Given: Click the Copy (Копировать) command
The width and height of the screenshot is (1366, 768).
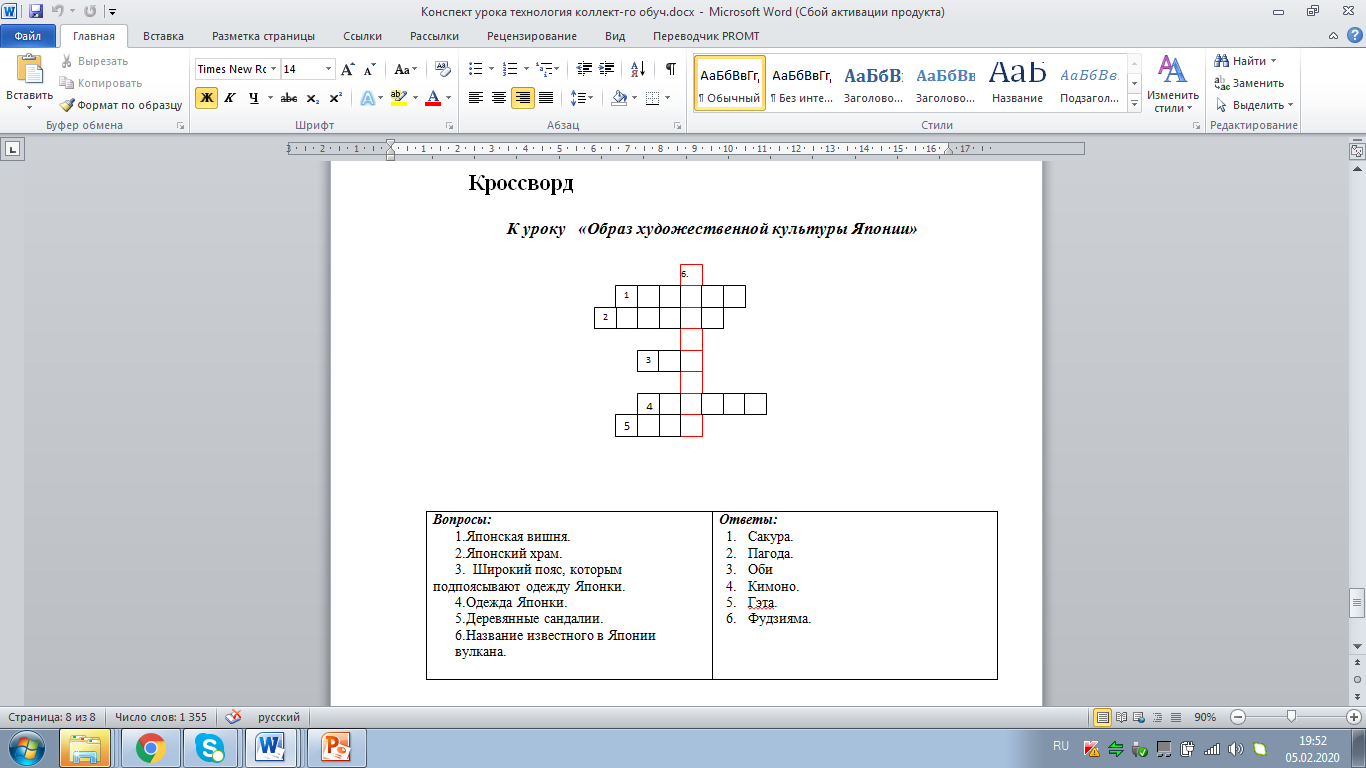Looking at the screenshot, I should click(x=101, y=83).
